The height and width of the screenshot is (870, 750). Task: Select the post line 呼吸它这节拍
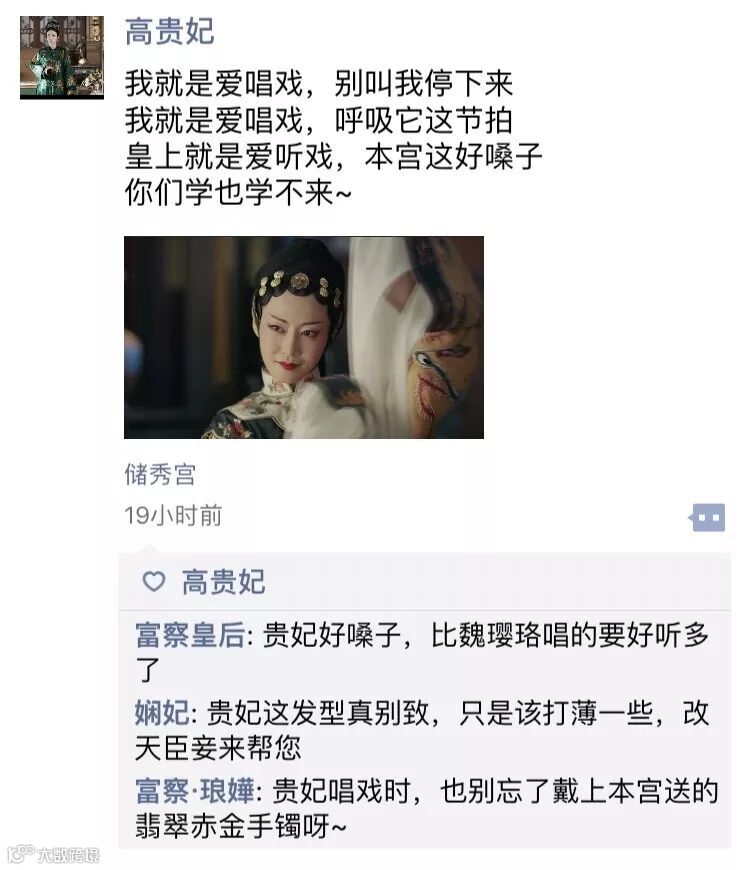423,120
